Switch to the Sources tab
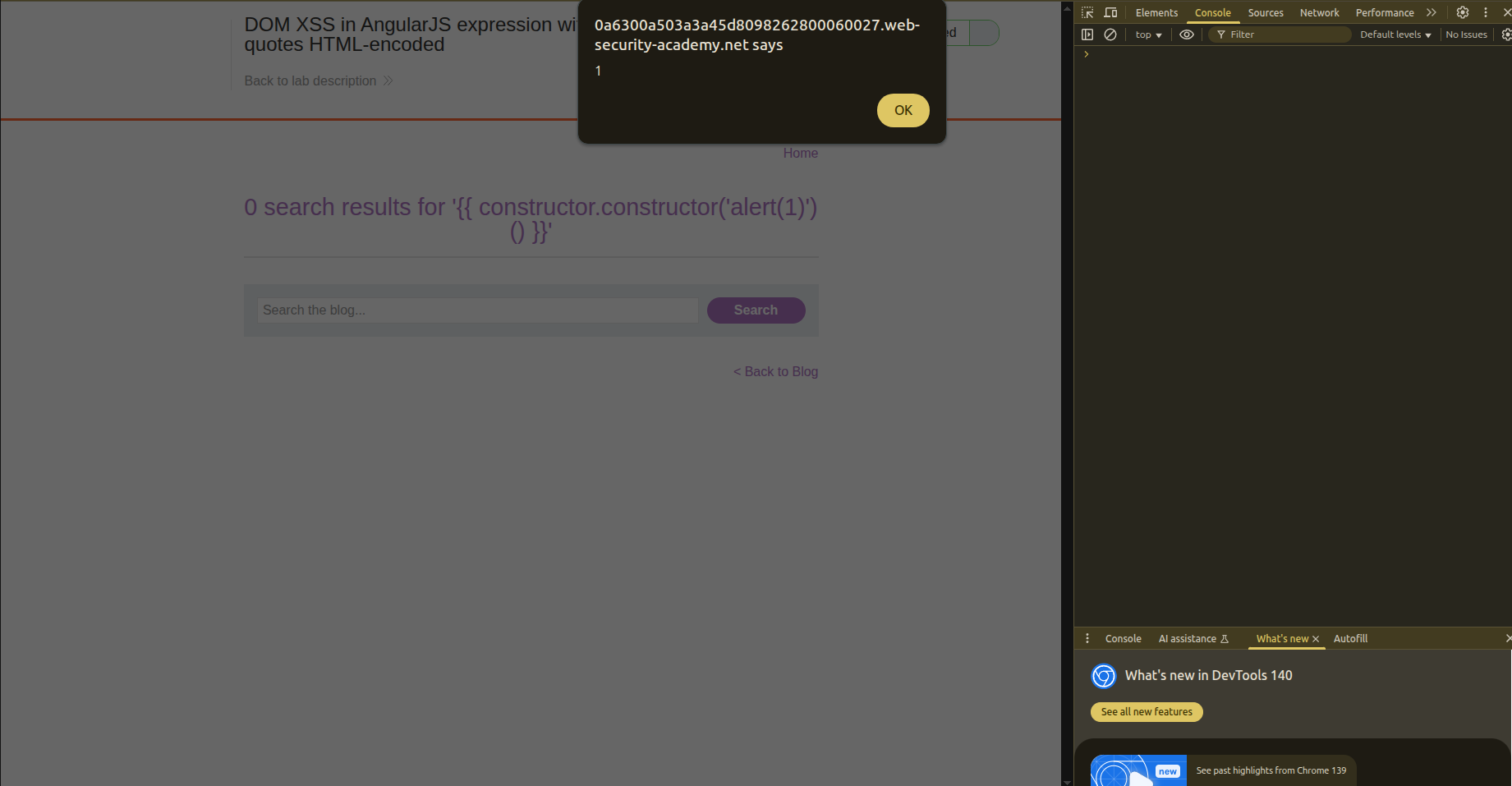This screenshot has height=786, width=1512. [1266, 12]
